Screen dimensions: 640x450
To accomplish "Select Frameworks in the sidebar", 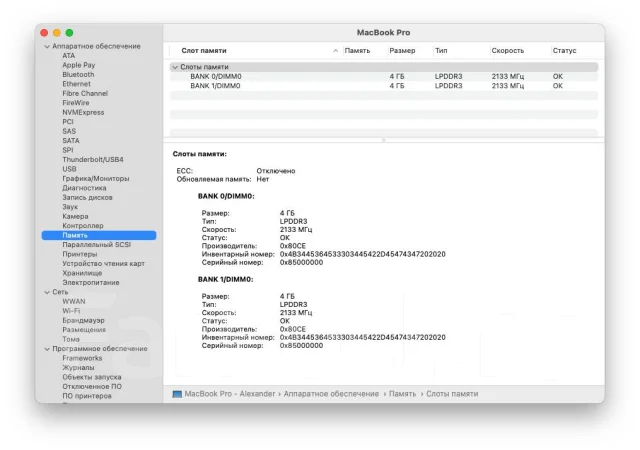I will point(82,358).
